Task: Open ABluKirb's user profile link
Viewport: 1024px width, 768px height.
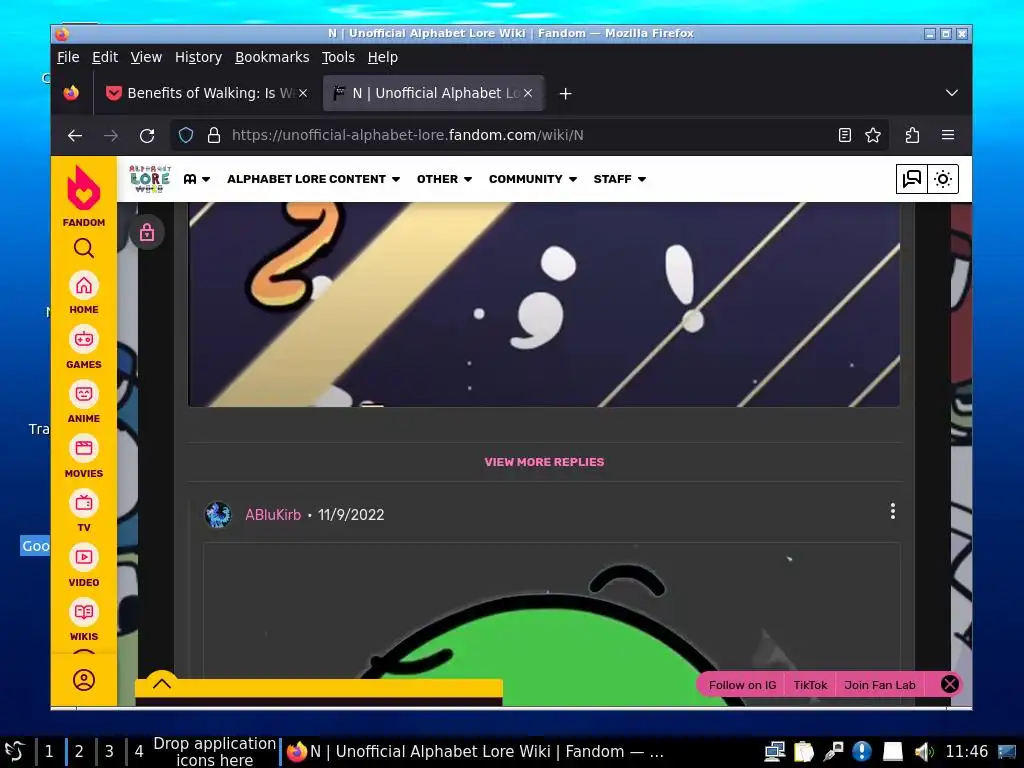Action: tap(272, 515)
